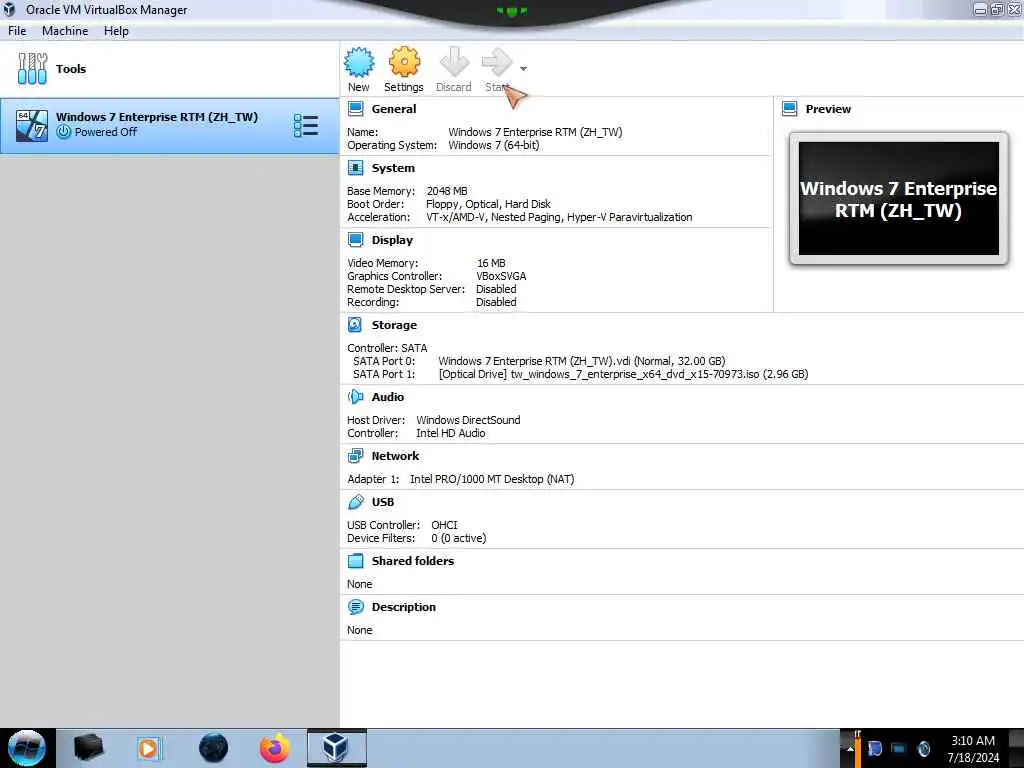Open the Storage settings heading link
Viewport: 1024px width, 768px height.
[394, 325]
